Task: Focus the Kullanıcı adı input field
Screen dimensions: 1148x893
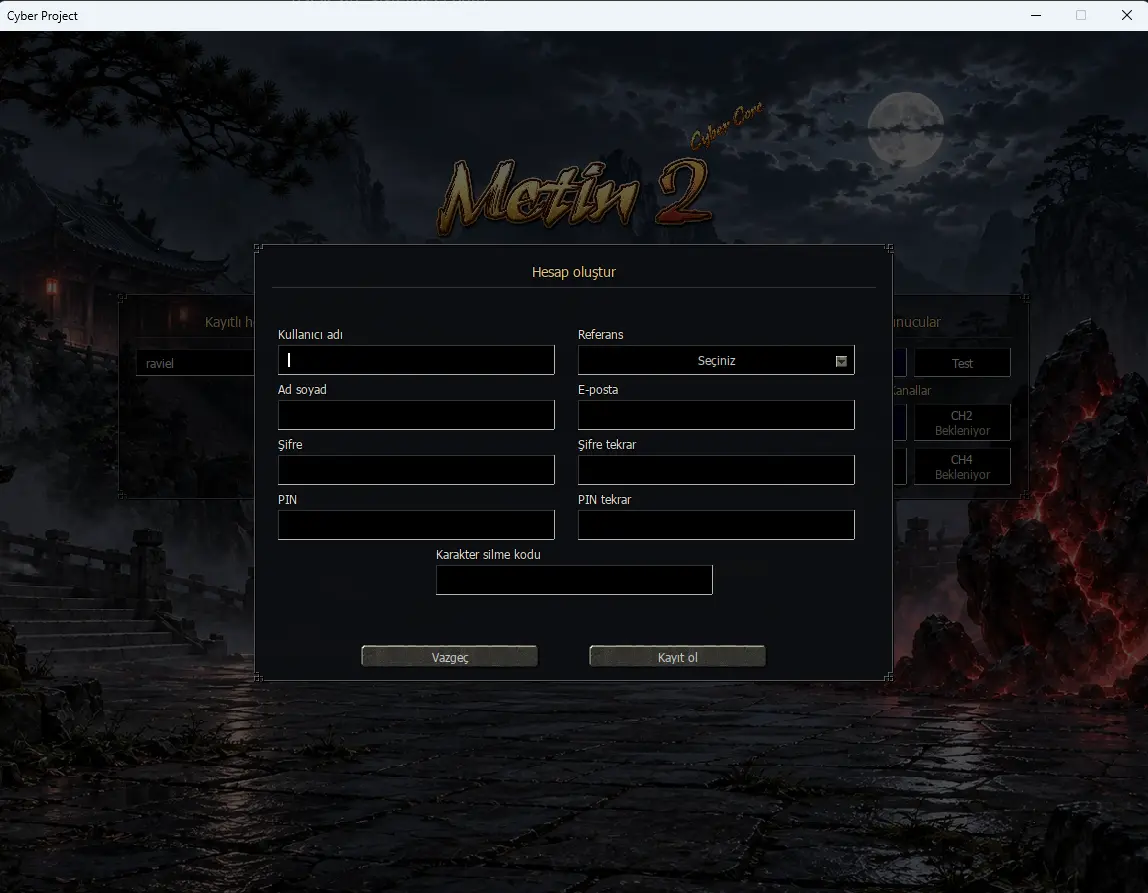Action: pos(416,360)
